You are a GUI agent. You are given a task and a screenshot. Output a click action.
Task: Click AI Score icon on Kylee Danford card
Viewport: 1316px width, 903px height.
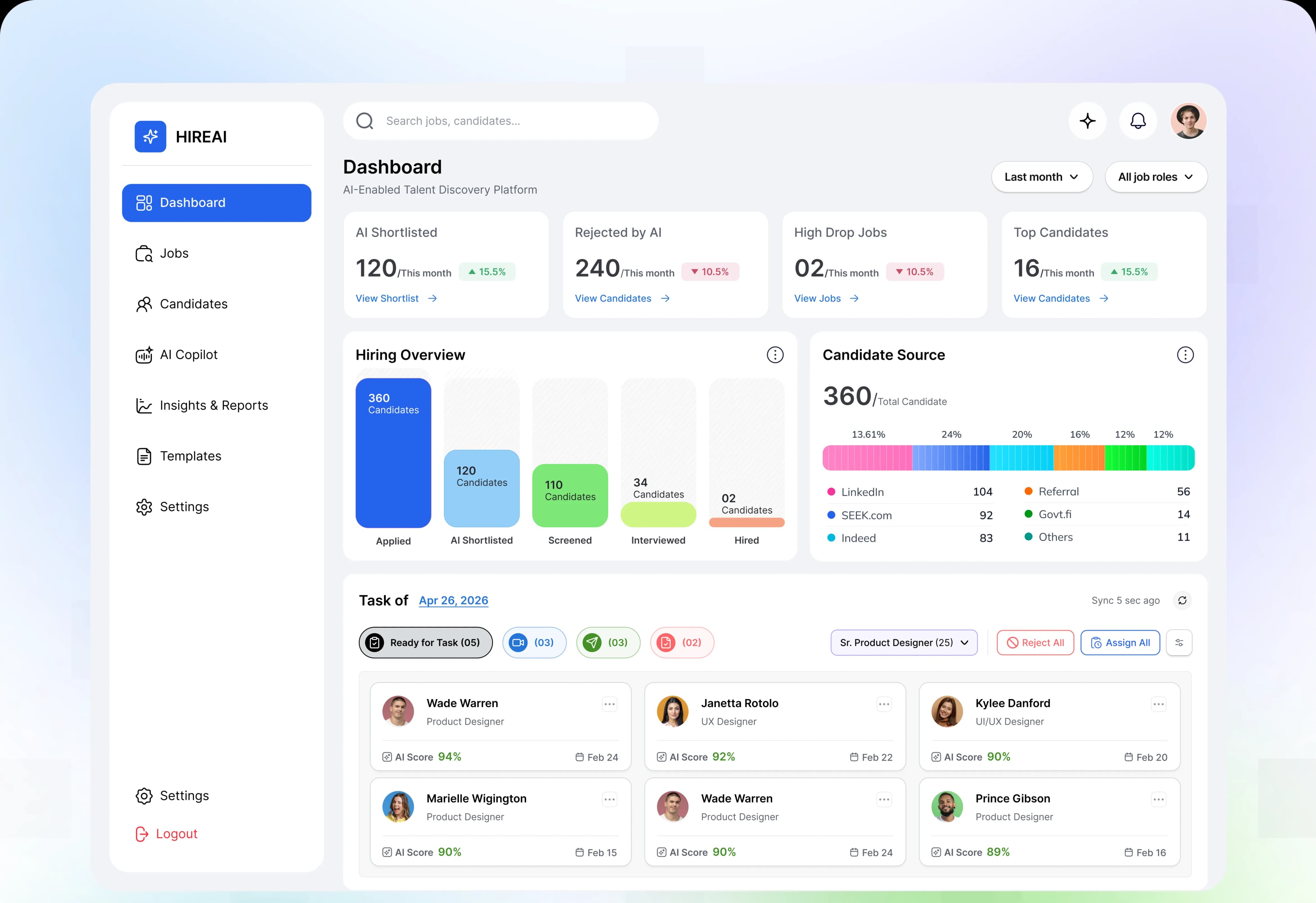[936, 757]
